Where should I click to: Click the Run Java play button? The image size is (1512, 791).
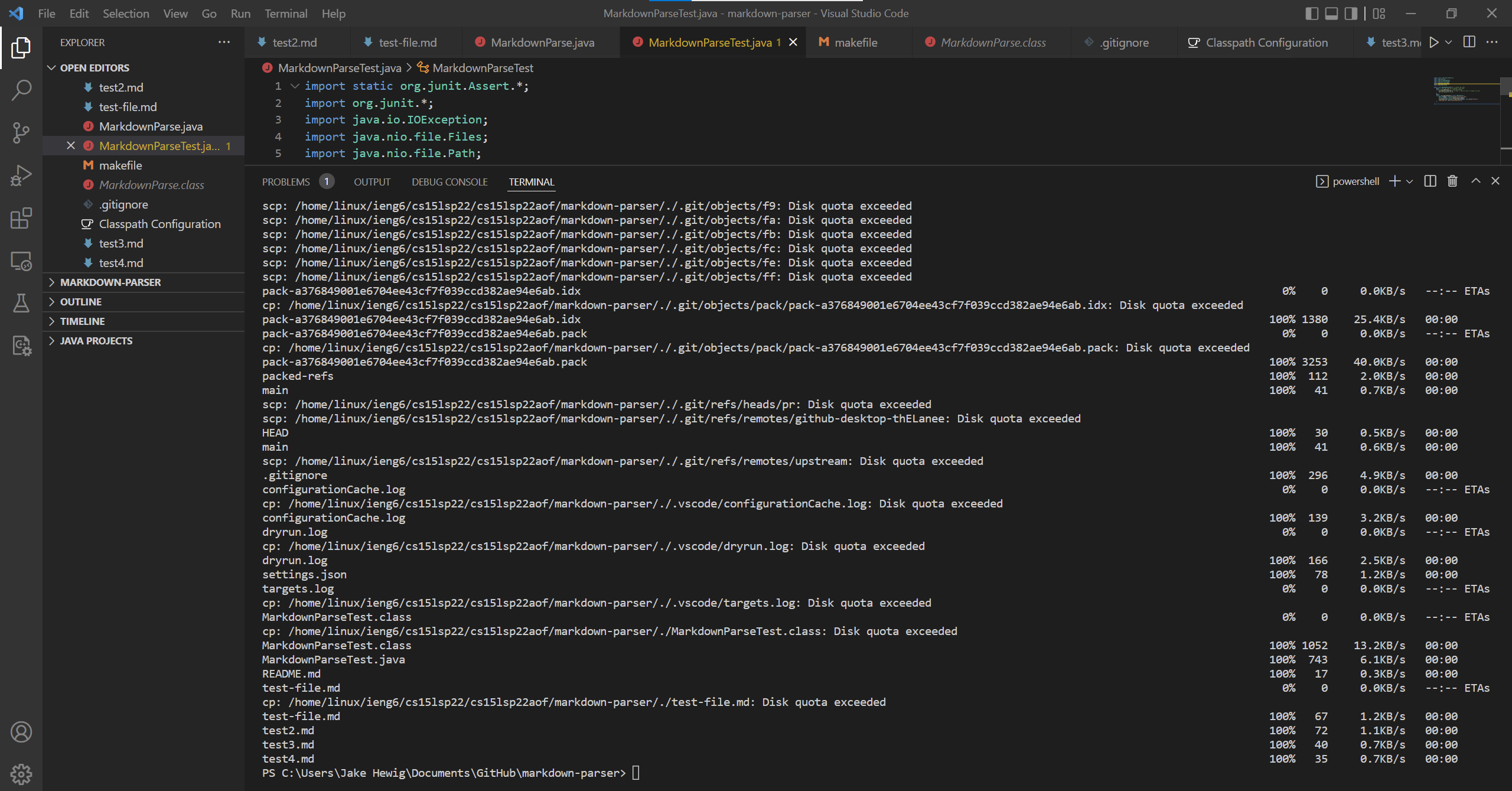(x=1433, y=43)
